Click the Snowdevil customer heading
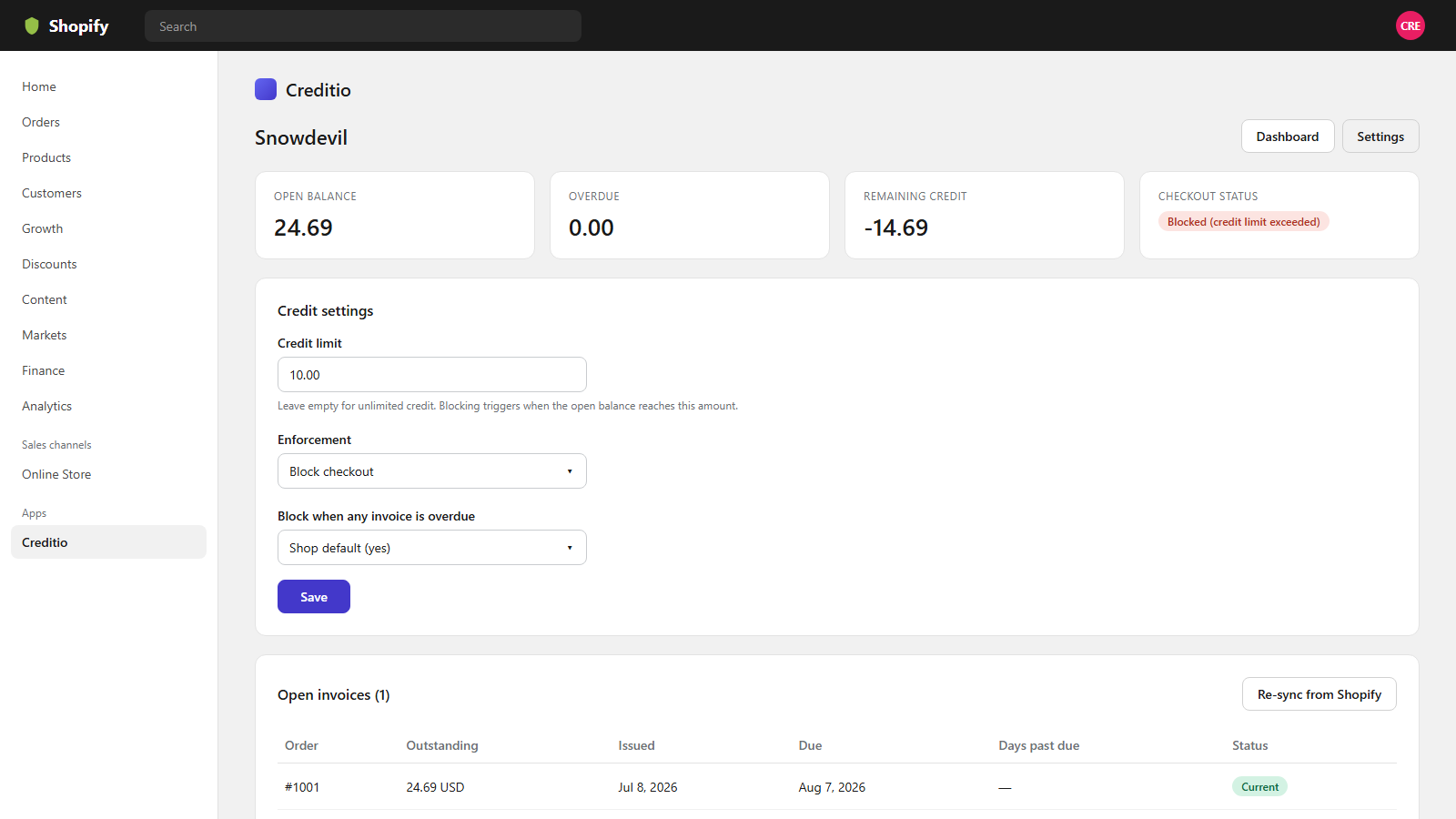The width and height of the screenshot is (1456, 819). (x=301, y=137)
